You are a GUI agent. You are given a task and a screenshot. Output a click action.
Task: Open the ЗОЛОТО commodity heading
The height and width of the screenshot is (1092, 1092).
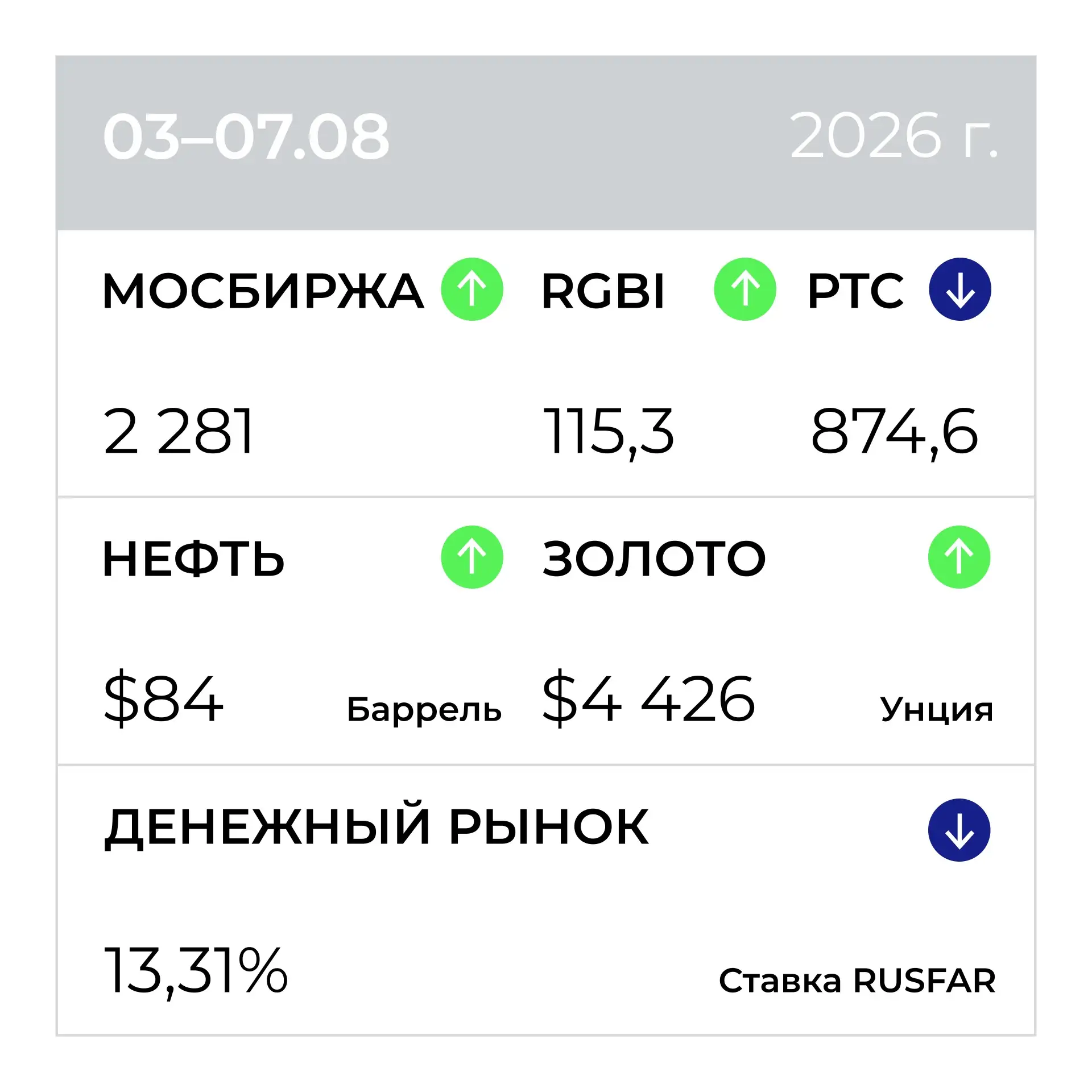(x=654, y=559)
